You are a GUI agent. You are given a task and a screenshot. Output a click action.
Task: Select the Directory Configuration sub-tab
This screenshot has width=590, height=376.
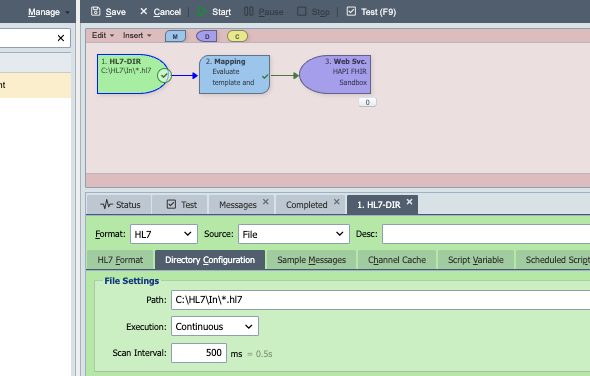click(x=210, y=260)
